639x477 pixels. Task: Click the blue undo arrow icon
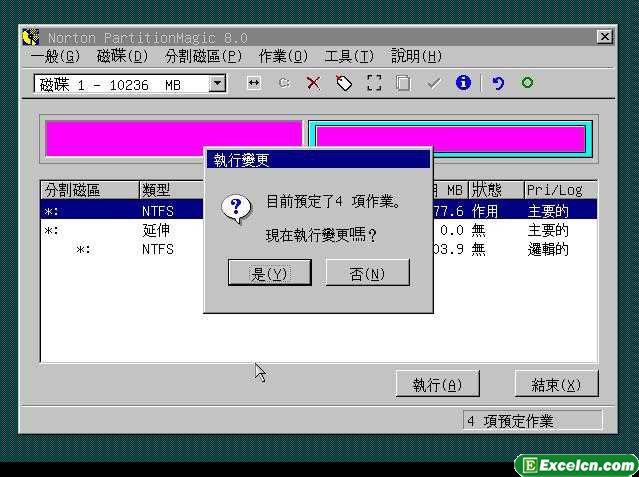[x=498, y=83]
